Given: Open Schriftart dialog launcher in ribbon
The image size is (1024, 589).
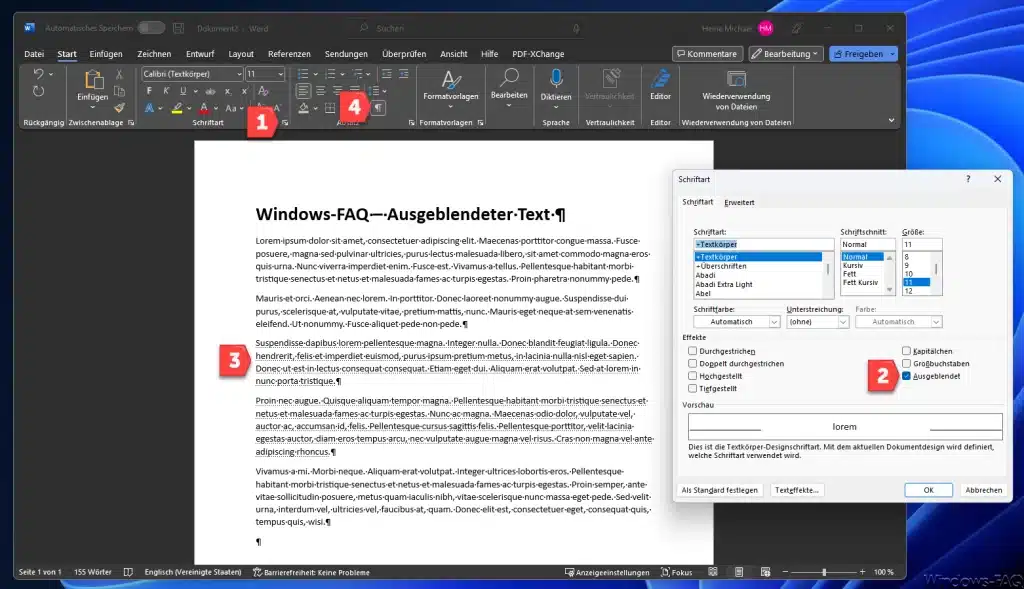Looking at the screenshot, I should tap(285, 122).
